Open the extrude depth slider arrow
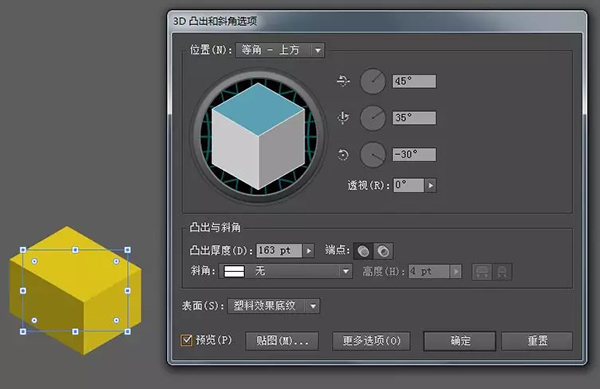Screen dimensions: 600x389 click(x=308, y=251)
